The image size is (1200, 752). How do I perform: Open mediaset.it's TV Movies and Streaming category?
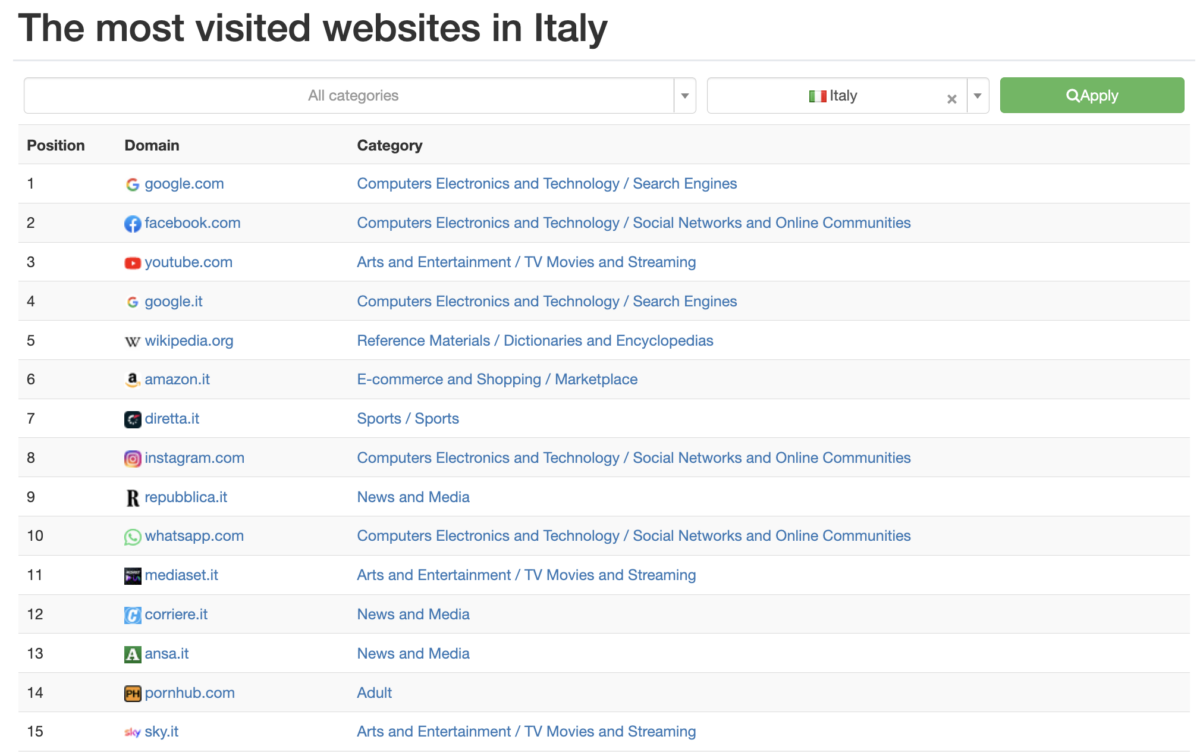click(526, 575)
